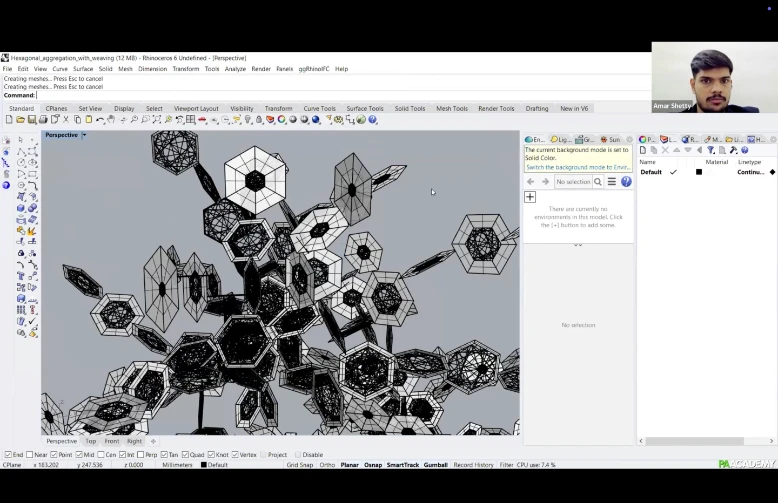Toggle the End osnap checkbox
This screenshot has width=778, height=503.
[8, 455]
